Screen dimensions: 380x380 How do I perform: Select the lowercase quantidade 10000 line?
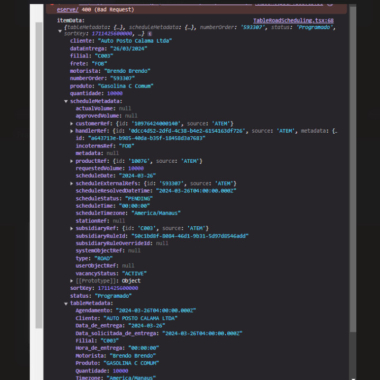pos(96,93)
